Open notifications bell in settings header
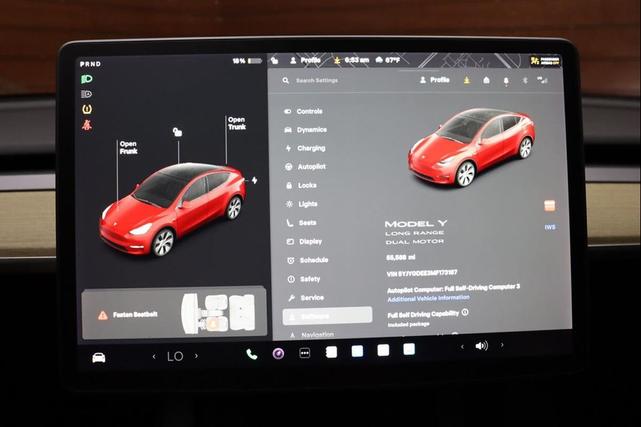The image size is (641, 427). pos(506,81)
